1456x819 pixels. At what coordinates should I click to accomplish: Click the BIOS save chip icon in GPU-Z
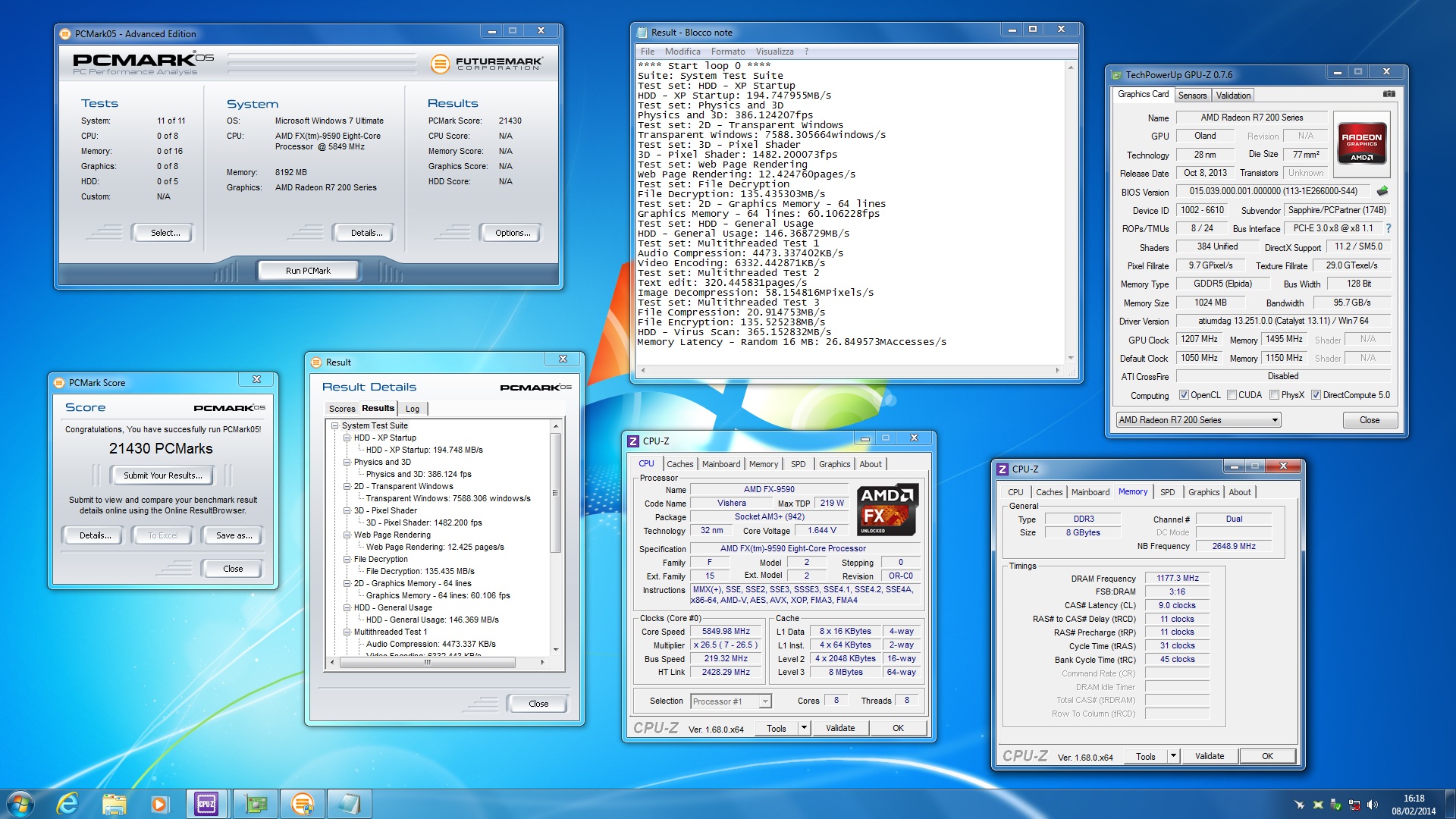click(1382, 191)
